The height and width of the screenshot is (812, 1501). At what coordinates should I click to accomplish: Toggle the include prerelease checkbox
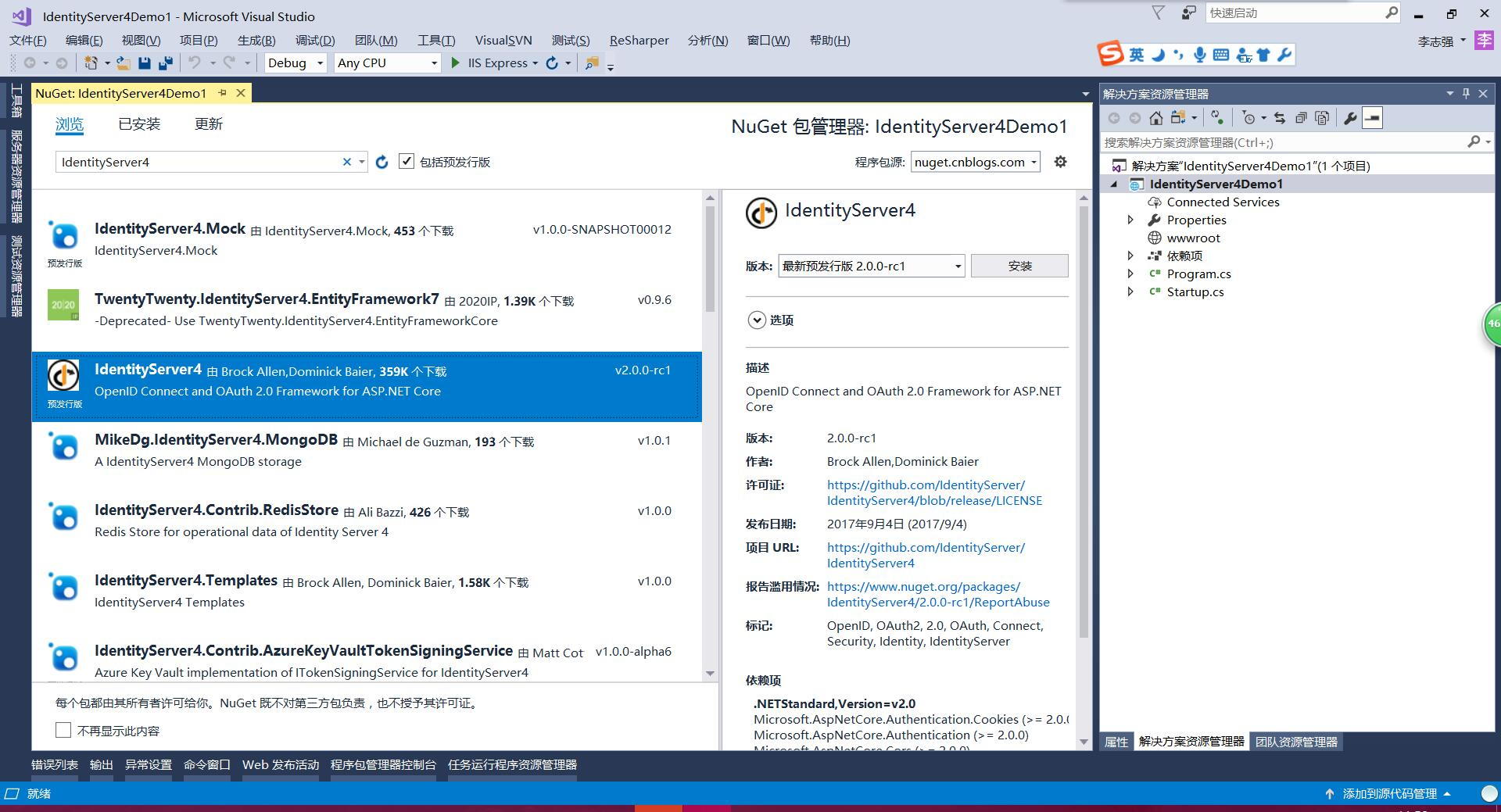click(x=407, y=161)
